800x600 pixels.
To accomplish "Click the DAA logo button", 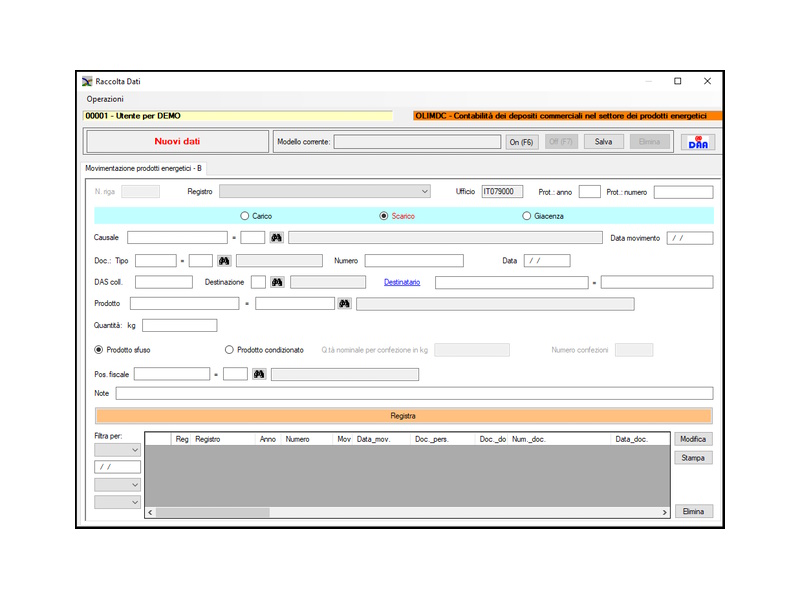I will [x=698, y=142].
